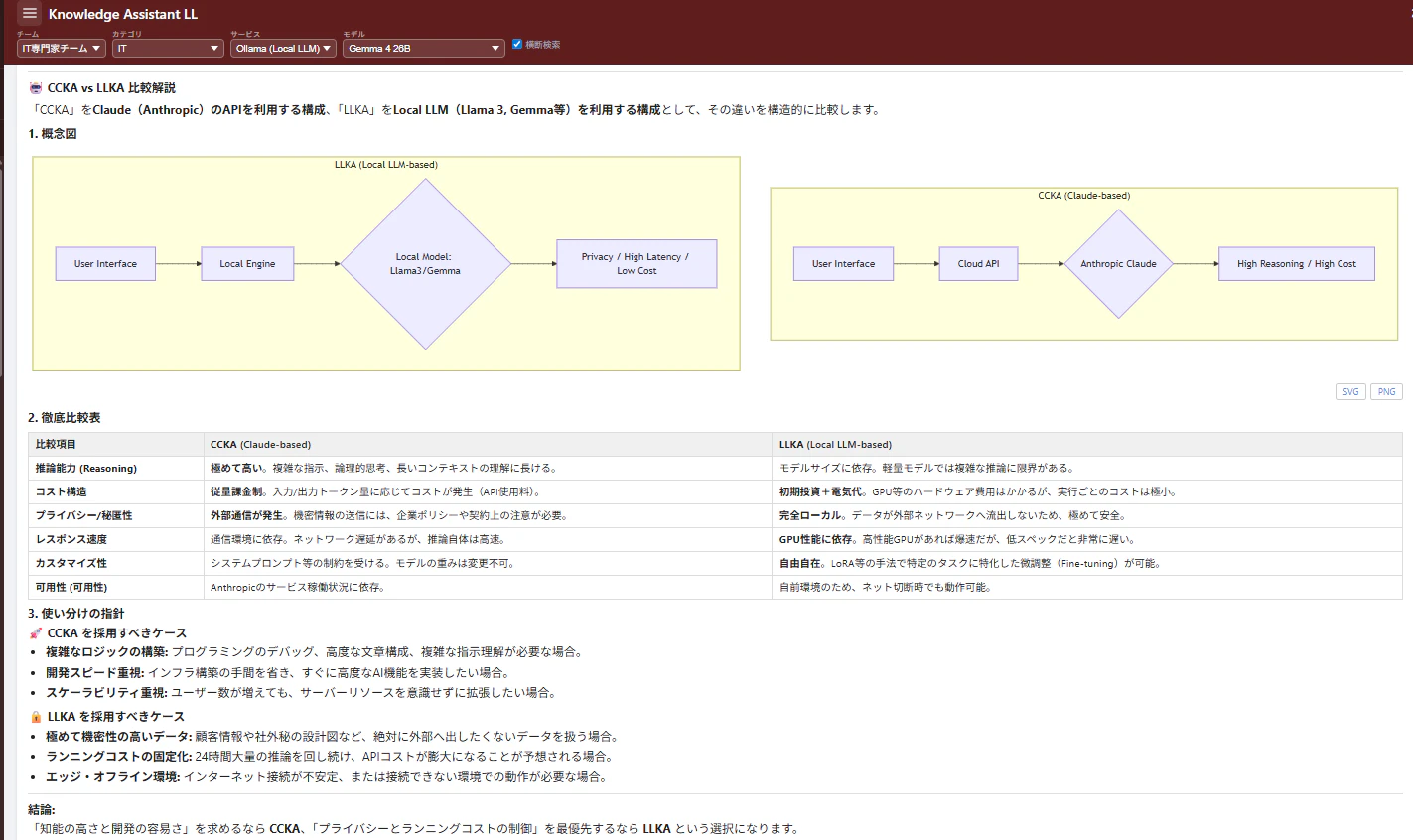The width and height of the screenshot is (1413, 840).
Task: Click the User Interface node in CCKA diagram
Action: tap(843, 263)
